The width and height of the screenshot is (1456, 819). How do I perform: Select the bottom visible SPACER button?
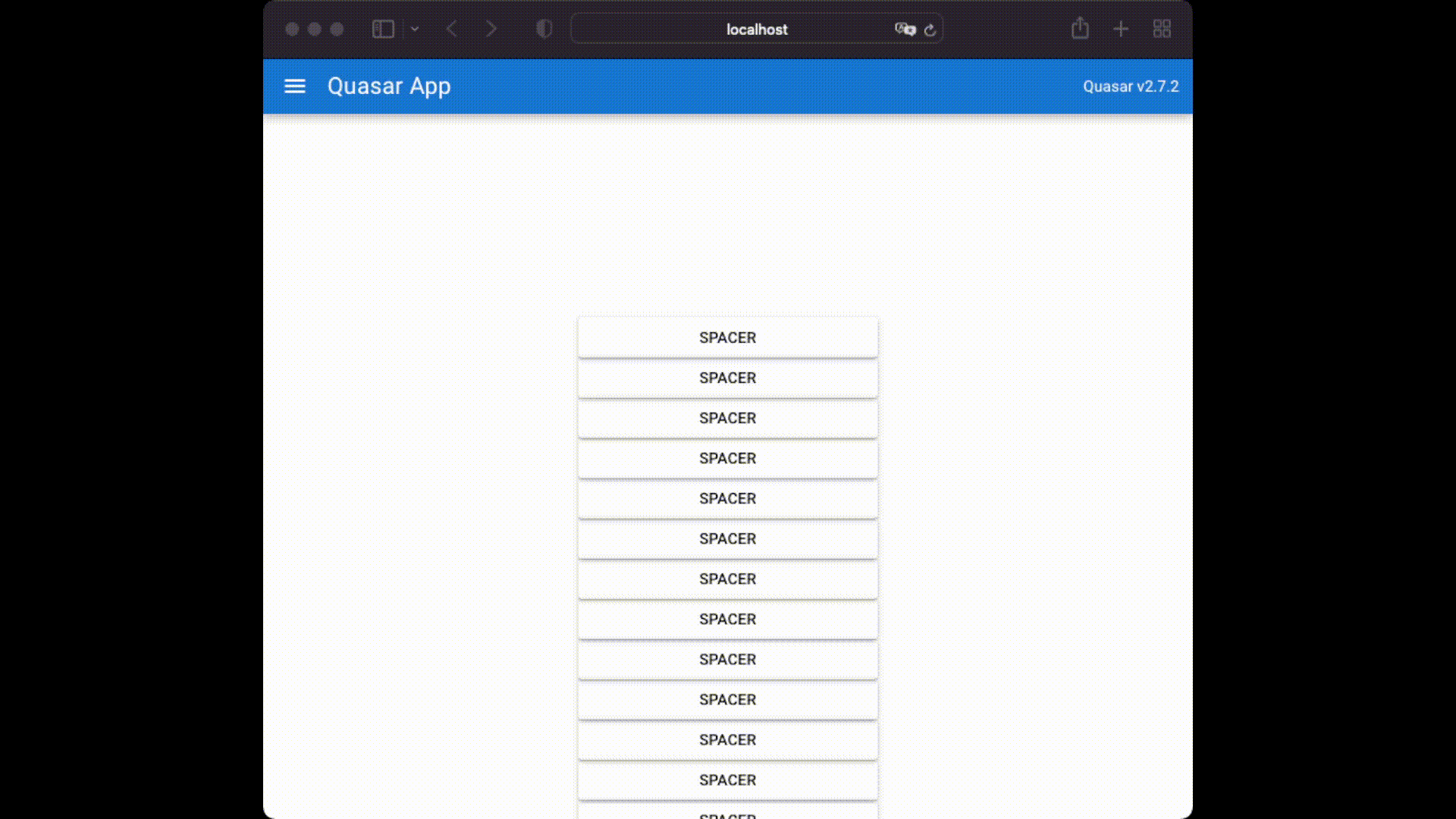coord(727,780)
